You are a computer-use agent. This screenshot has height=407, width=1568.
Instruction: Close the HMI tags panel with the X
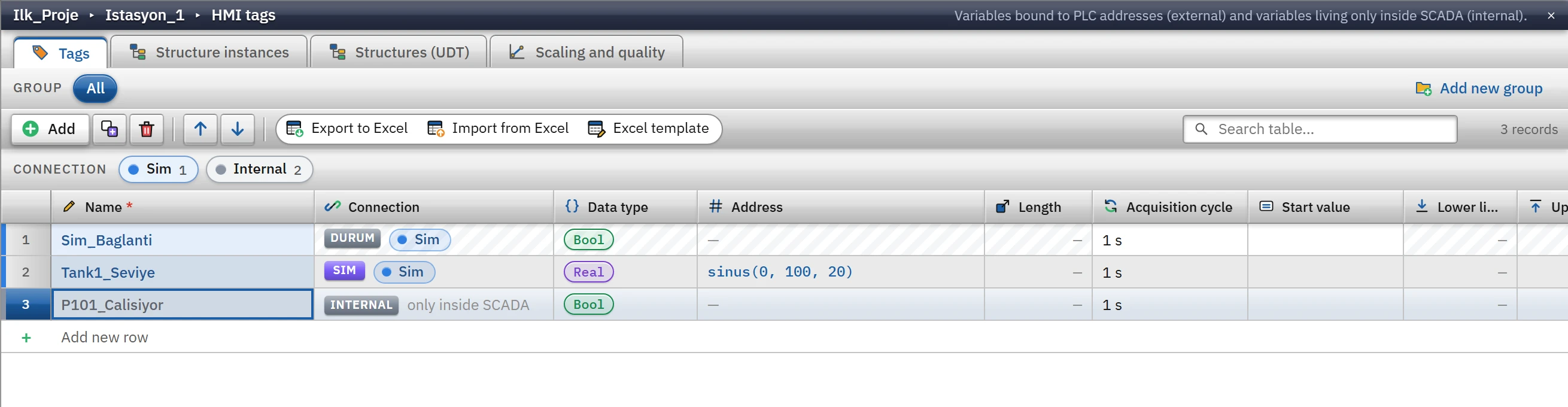(1551, 16)
